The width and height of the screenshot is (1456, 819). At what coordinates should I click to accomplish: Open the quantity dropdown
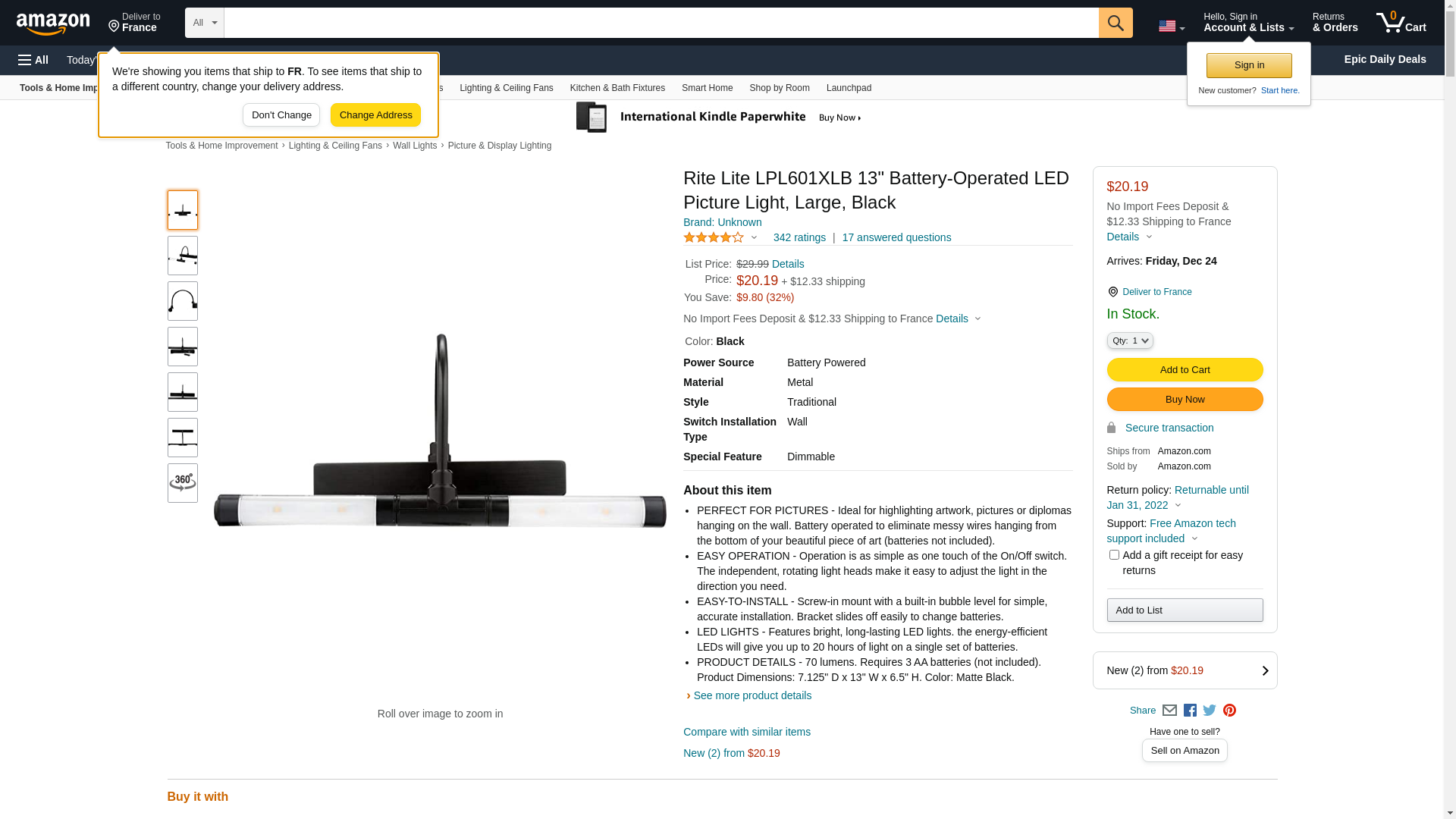(x=1130, y=341)
